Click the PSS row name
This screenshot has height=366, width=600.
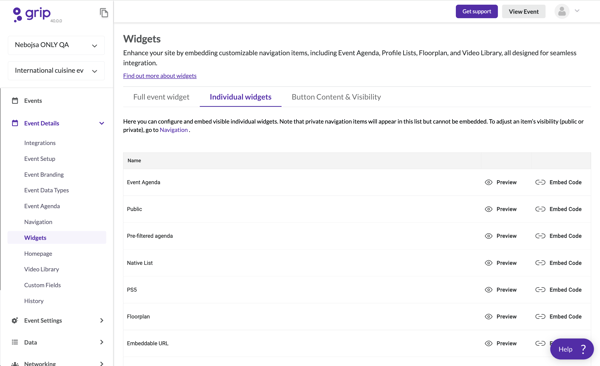(x=132, y=290)
